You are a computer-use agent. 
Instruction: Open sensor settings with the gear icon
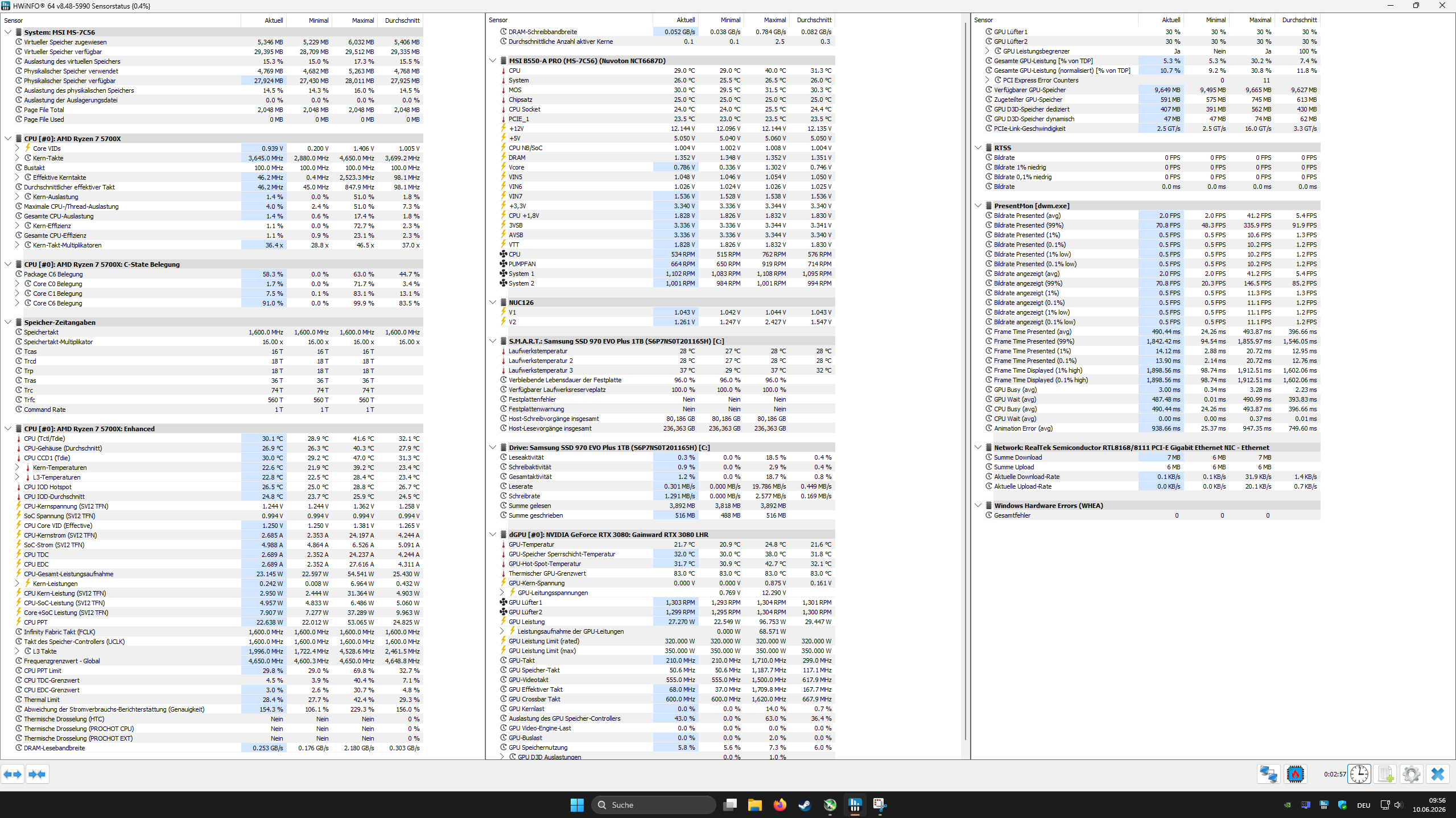click(1412, 774)
